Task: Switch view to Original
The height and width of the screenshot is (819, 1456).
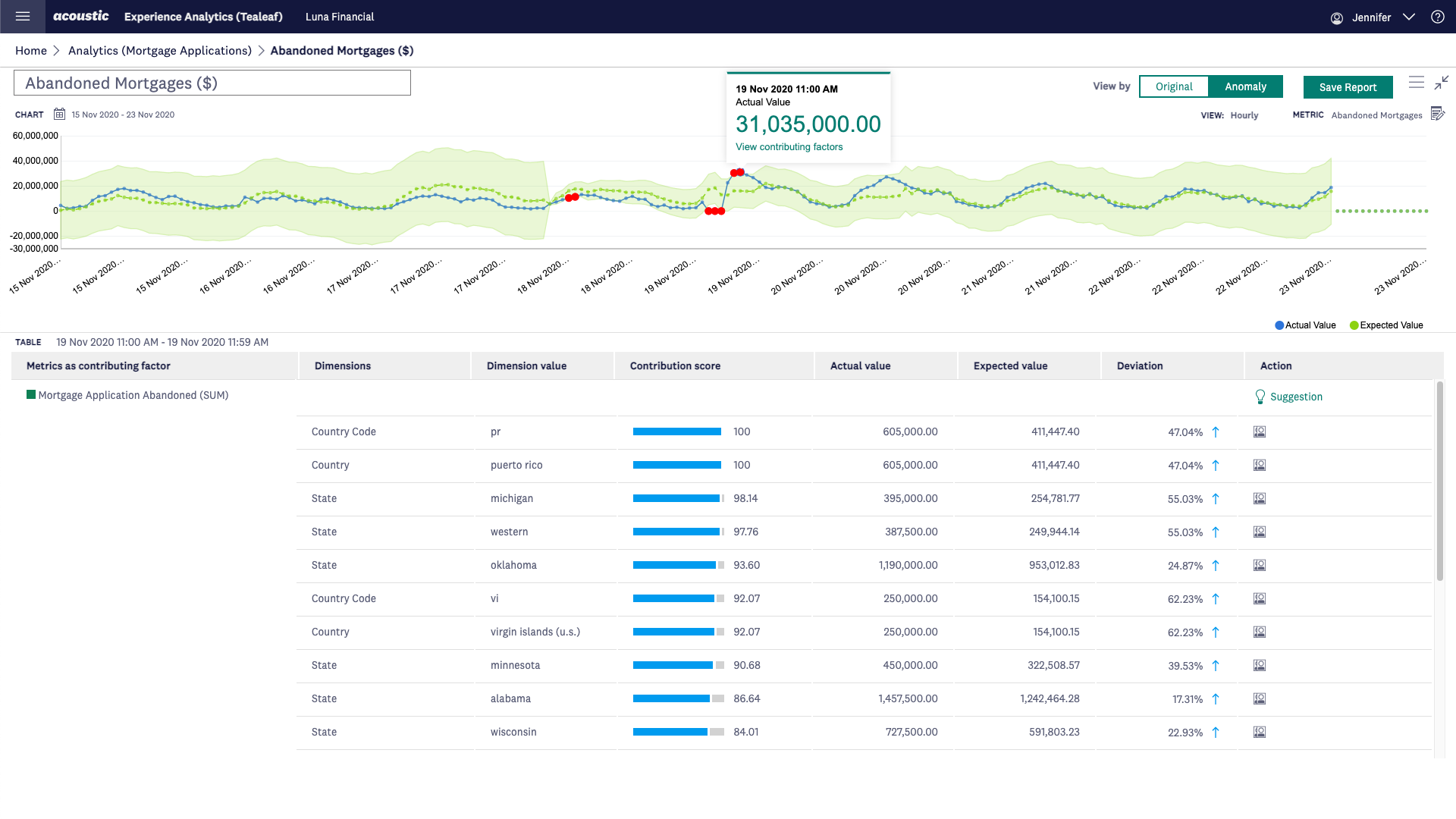Action: pos(1173,86)
